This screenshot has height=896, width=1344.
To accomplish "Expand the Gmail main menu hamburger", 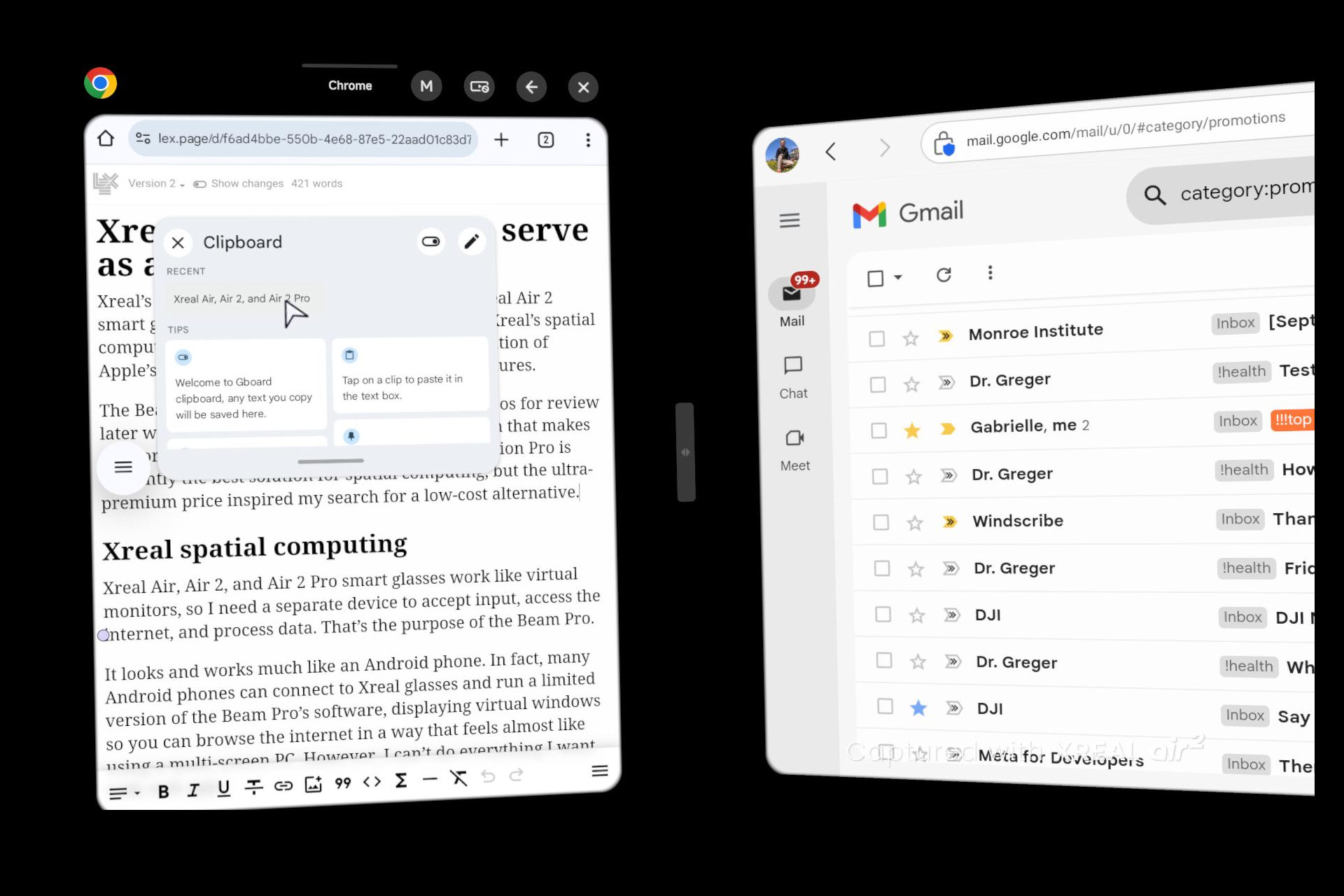I will click(x=789, y=219).
